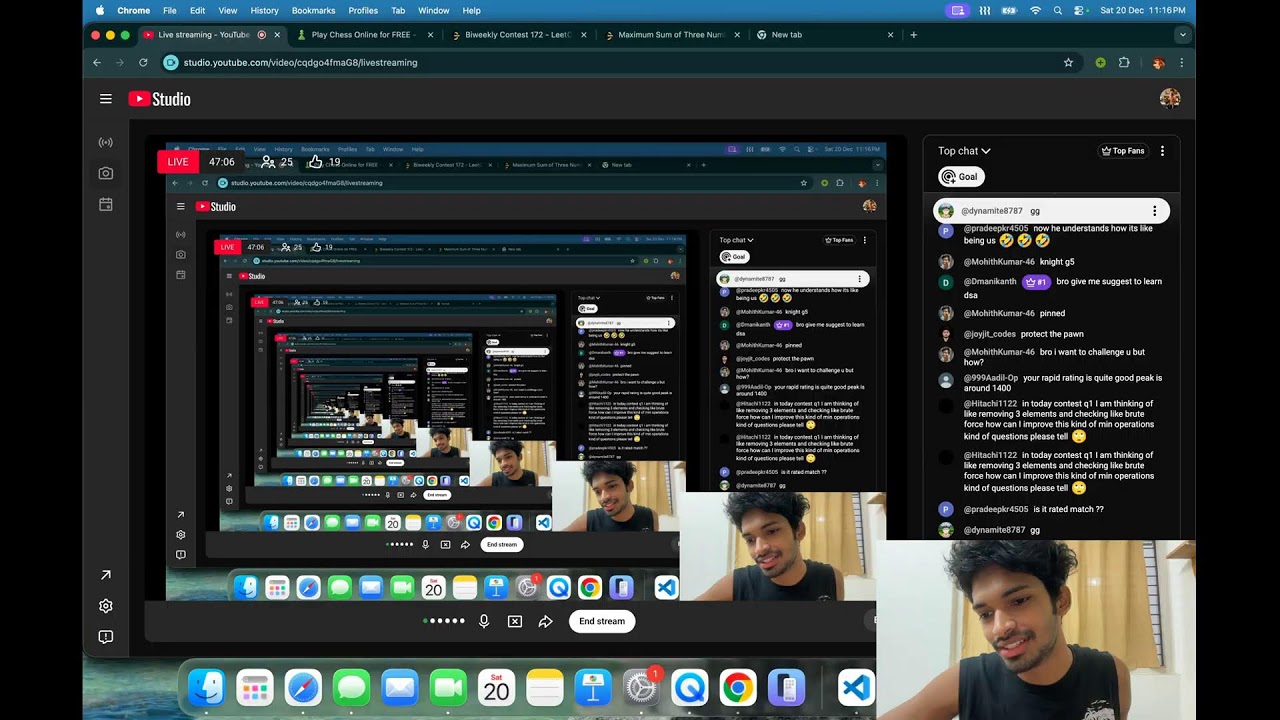
Task: Click the End stream button
Action: click(602, 621)
